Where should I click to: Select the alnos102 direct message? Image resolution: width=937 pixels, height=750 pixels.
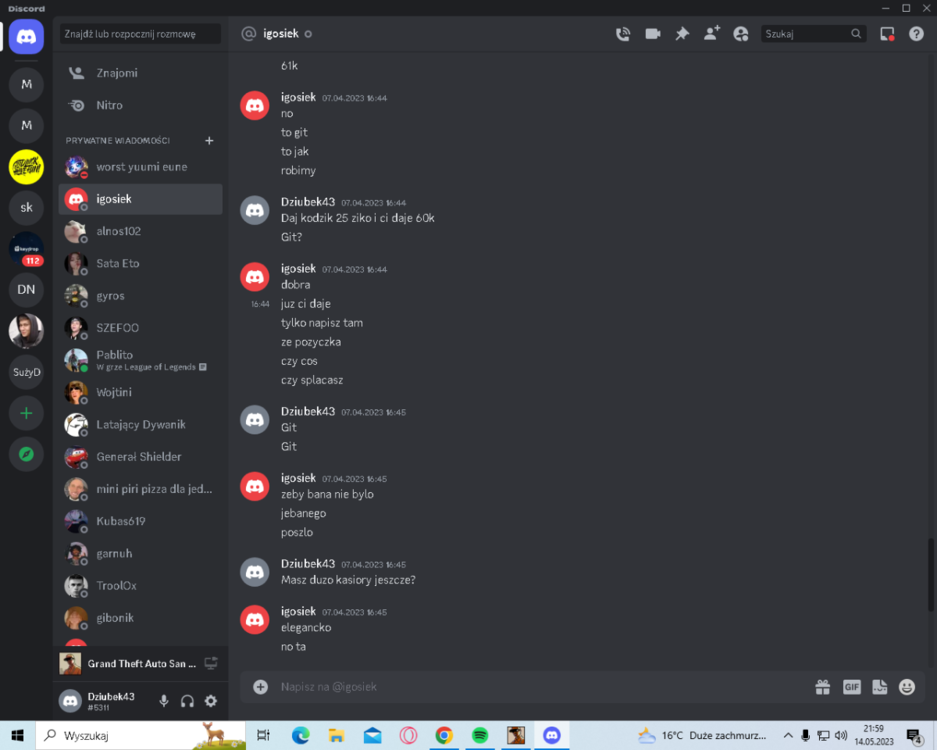[140, 231]
